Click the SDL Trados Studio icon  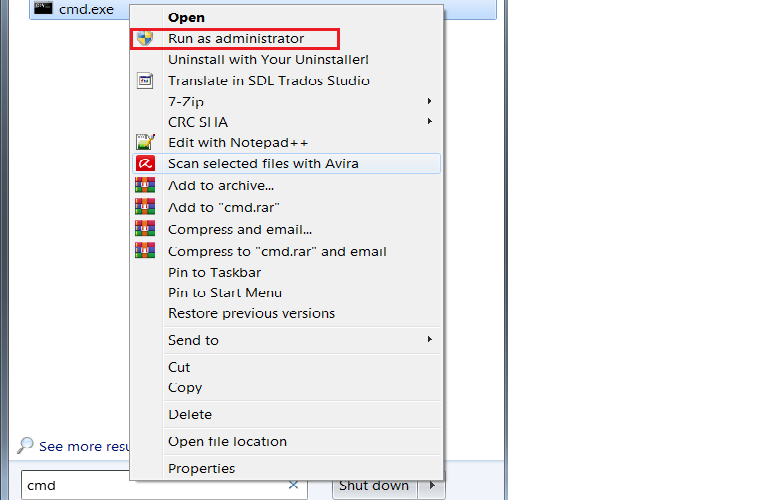tap(145, 81)
